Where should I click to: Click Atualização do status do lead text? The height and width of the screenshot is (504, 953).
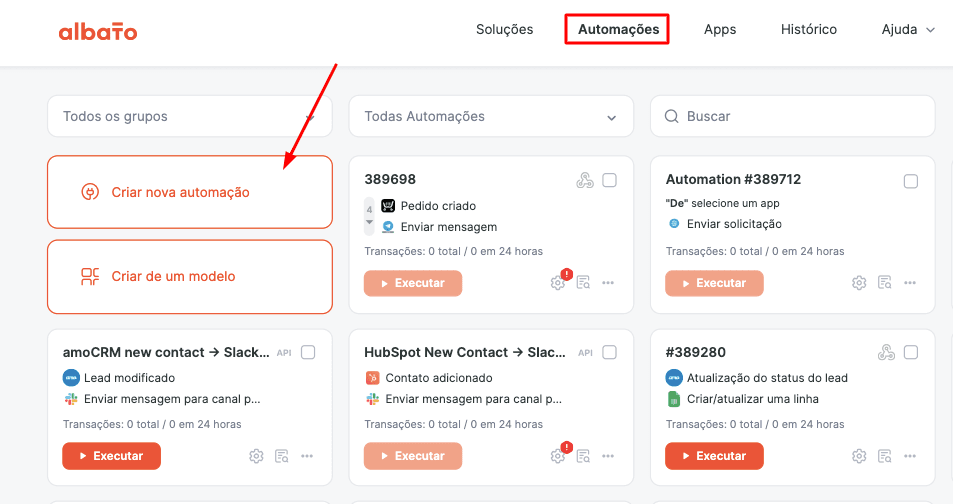pos(767,378)
